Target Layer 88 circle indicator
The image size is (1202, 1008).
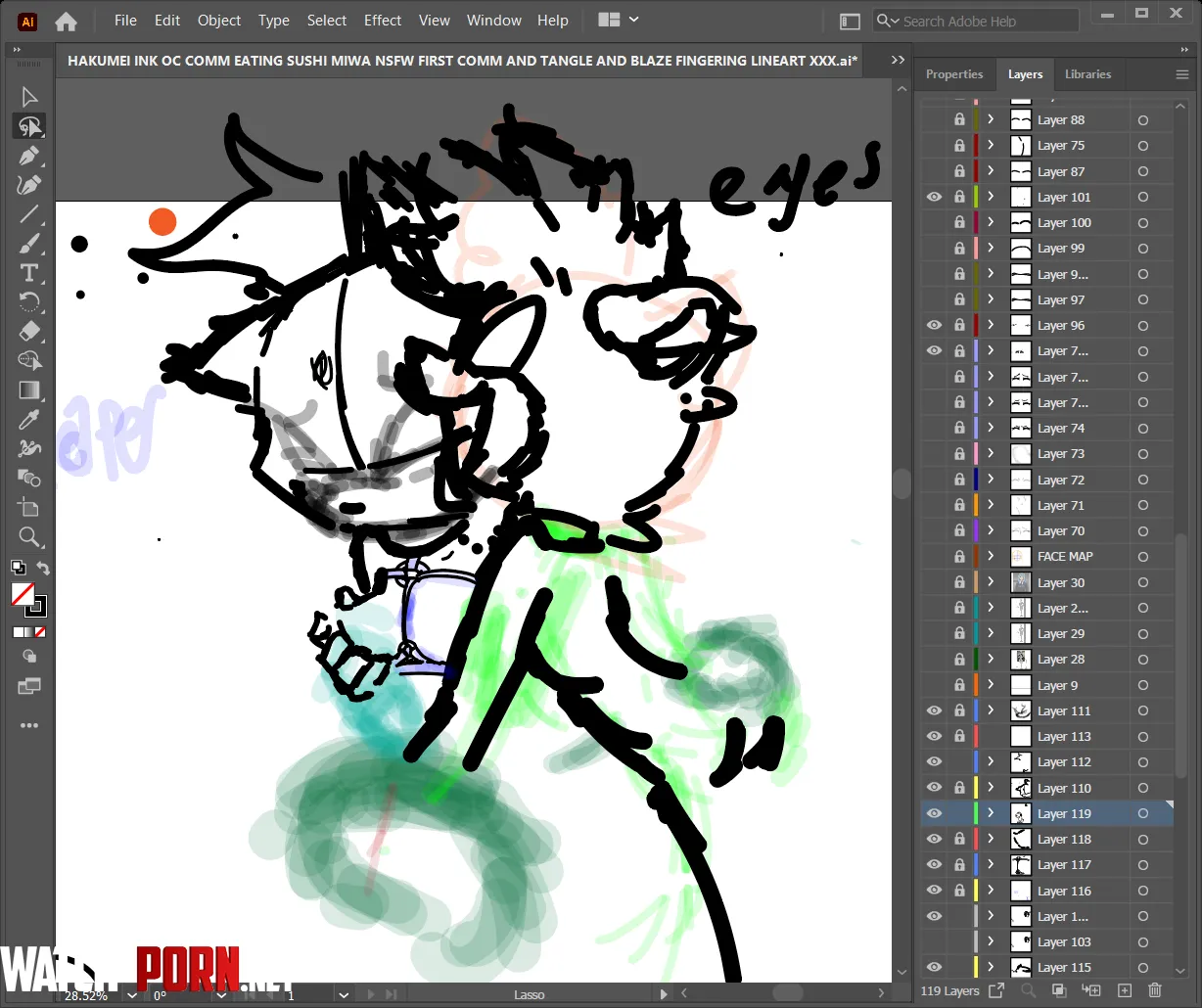point(1142,119)
